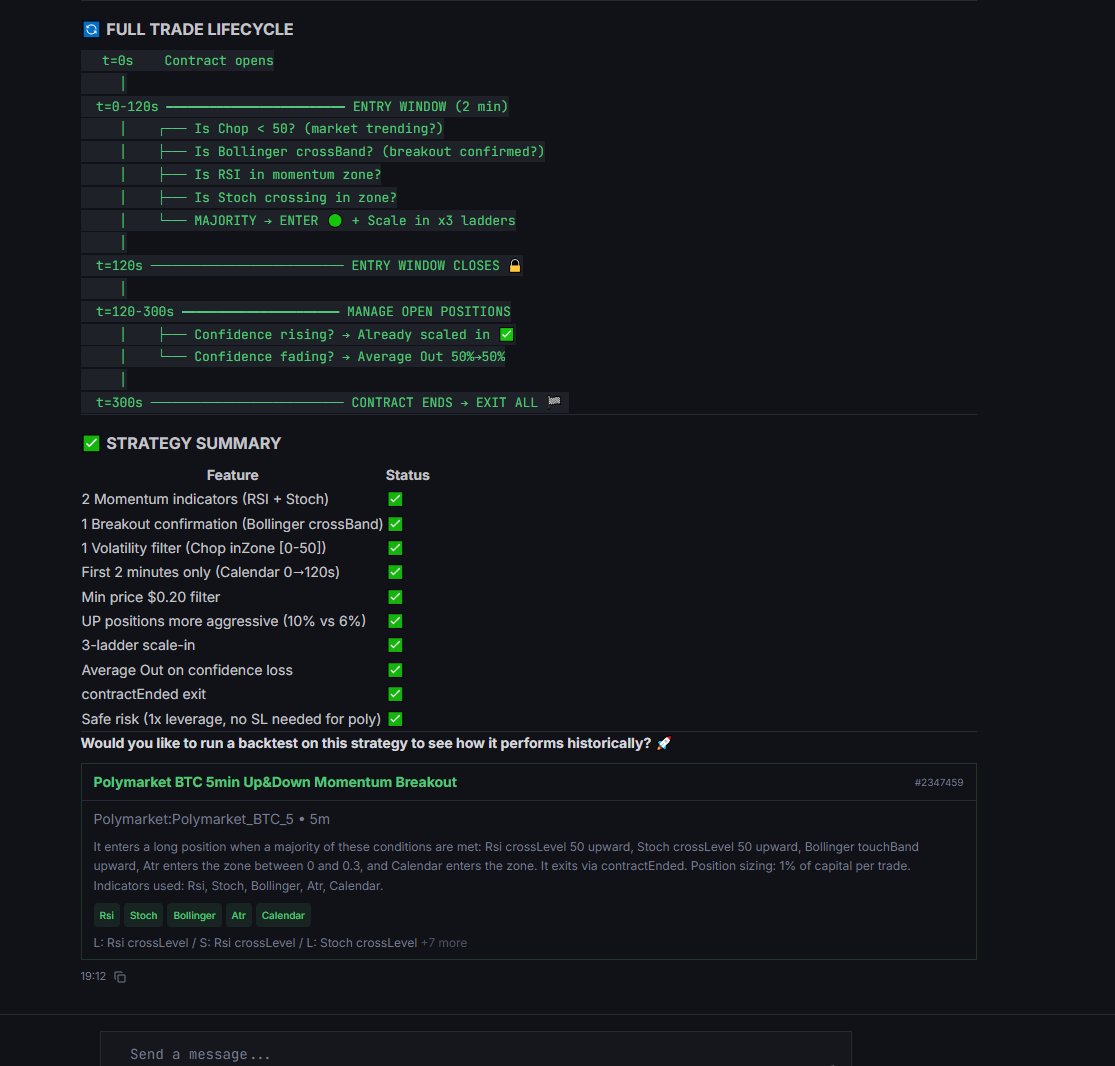
Task: Expand the +7 more conditions
Action: pos(444,943)
